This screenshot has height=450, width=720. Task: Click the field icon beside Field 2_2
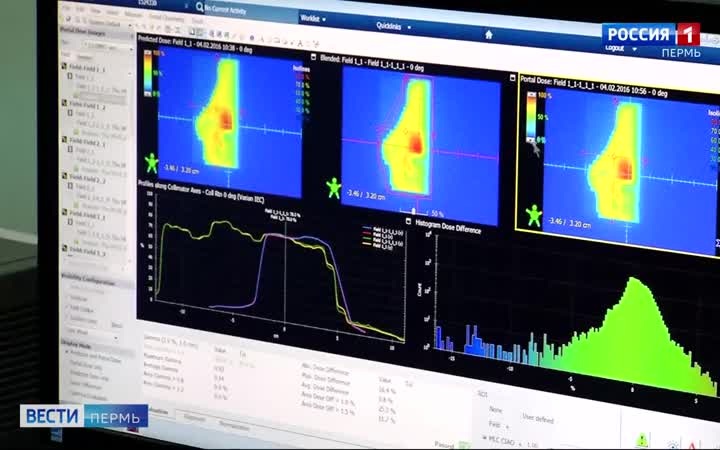(65, 176)
